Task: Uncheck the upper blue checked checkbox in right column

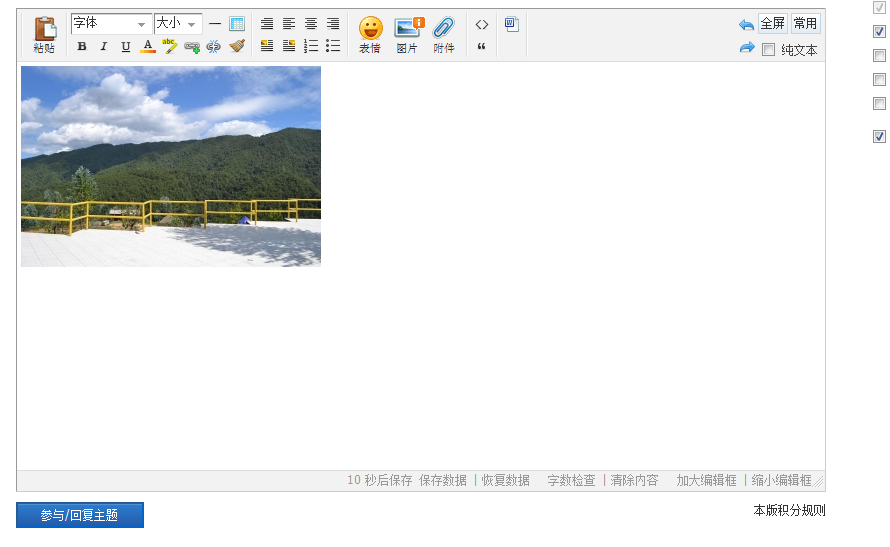Action: click(879, 31)
